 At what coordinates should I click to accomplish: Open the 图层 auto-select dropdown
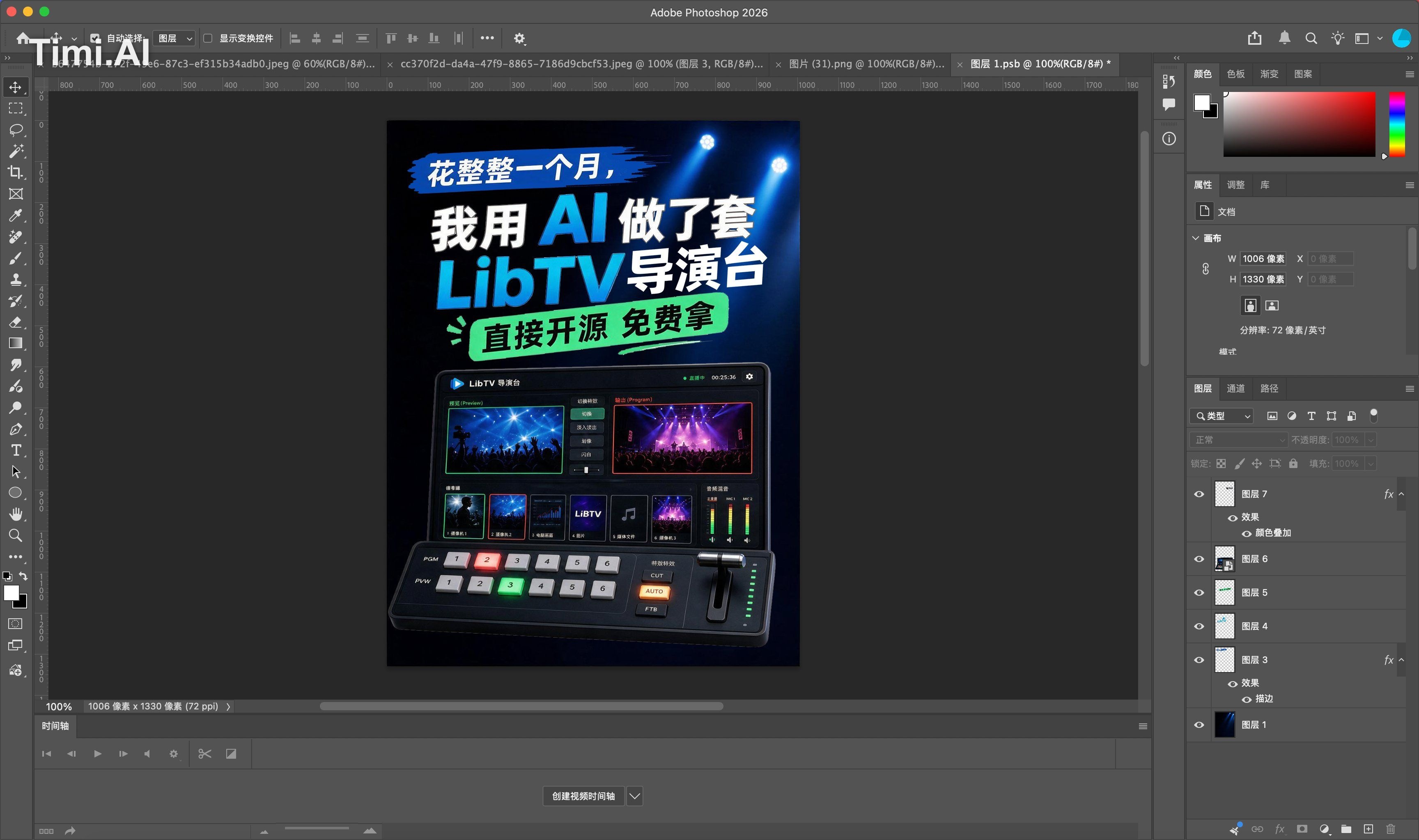[175, 39]
